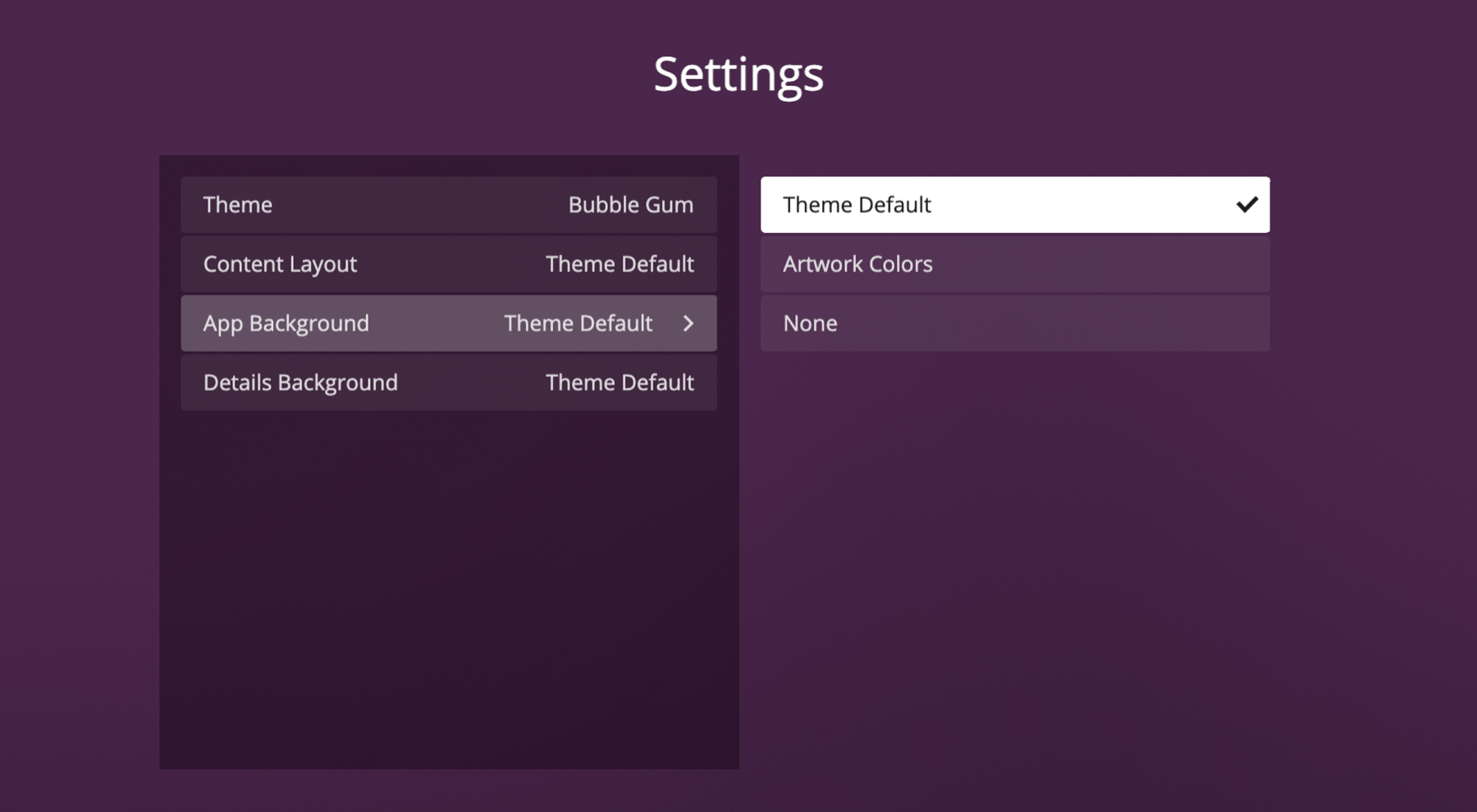The height and width of the screenshot is (812, 1477).
Task: Click the Theme Default value on Content Layout
Action: tap(620, 263)
